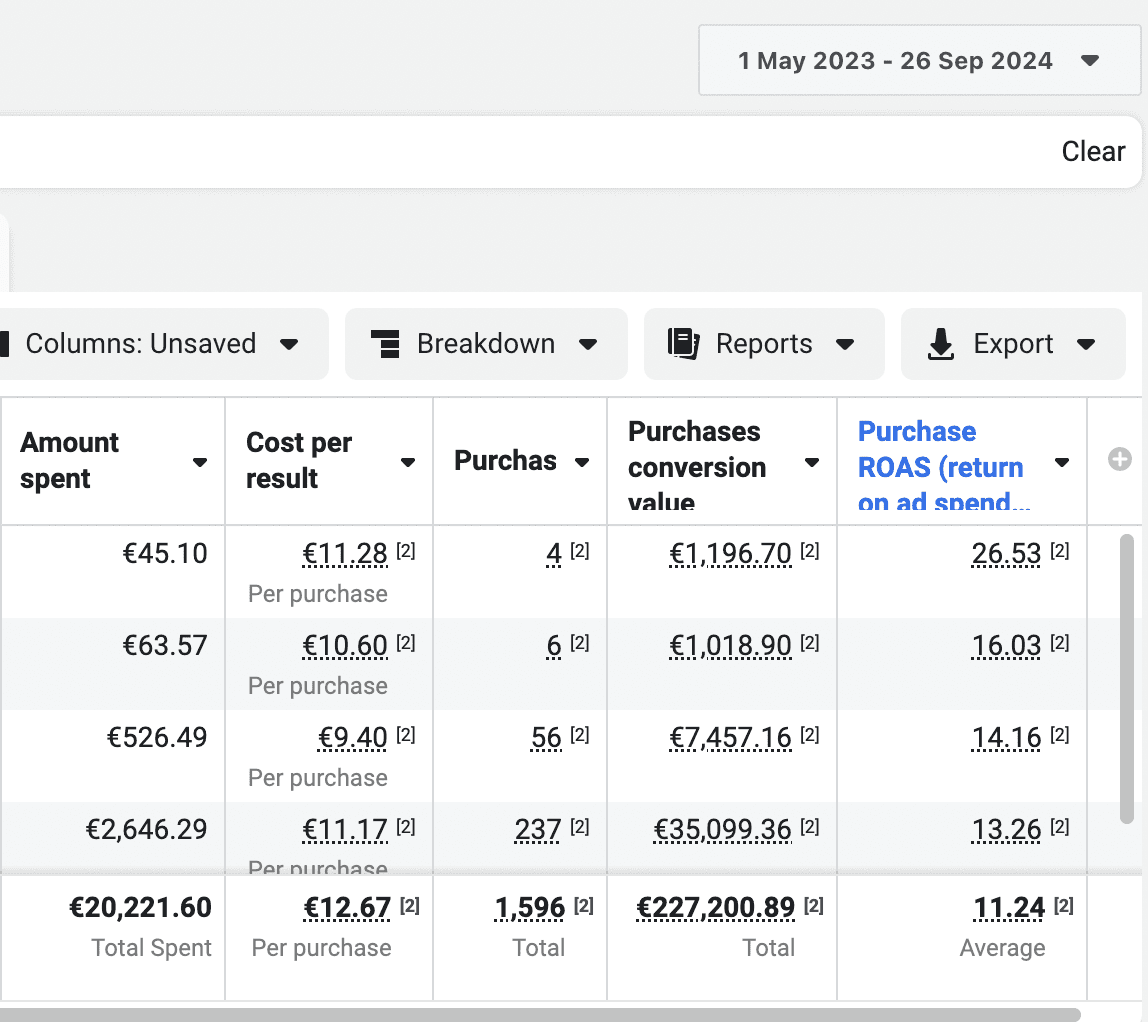Open Purchases column header arrow
Image resolution: width=1148 pixels, height=1022 pixels.
(582, 462)
